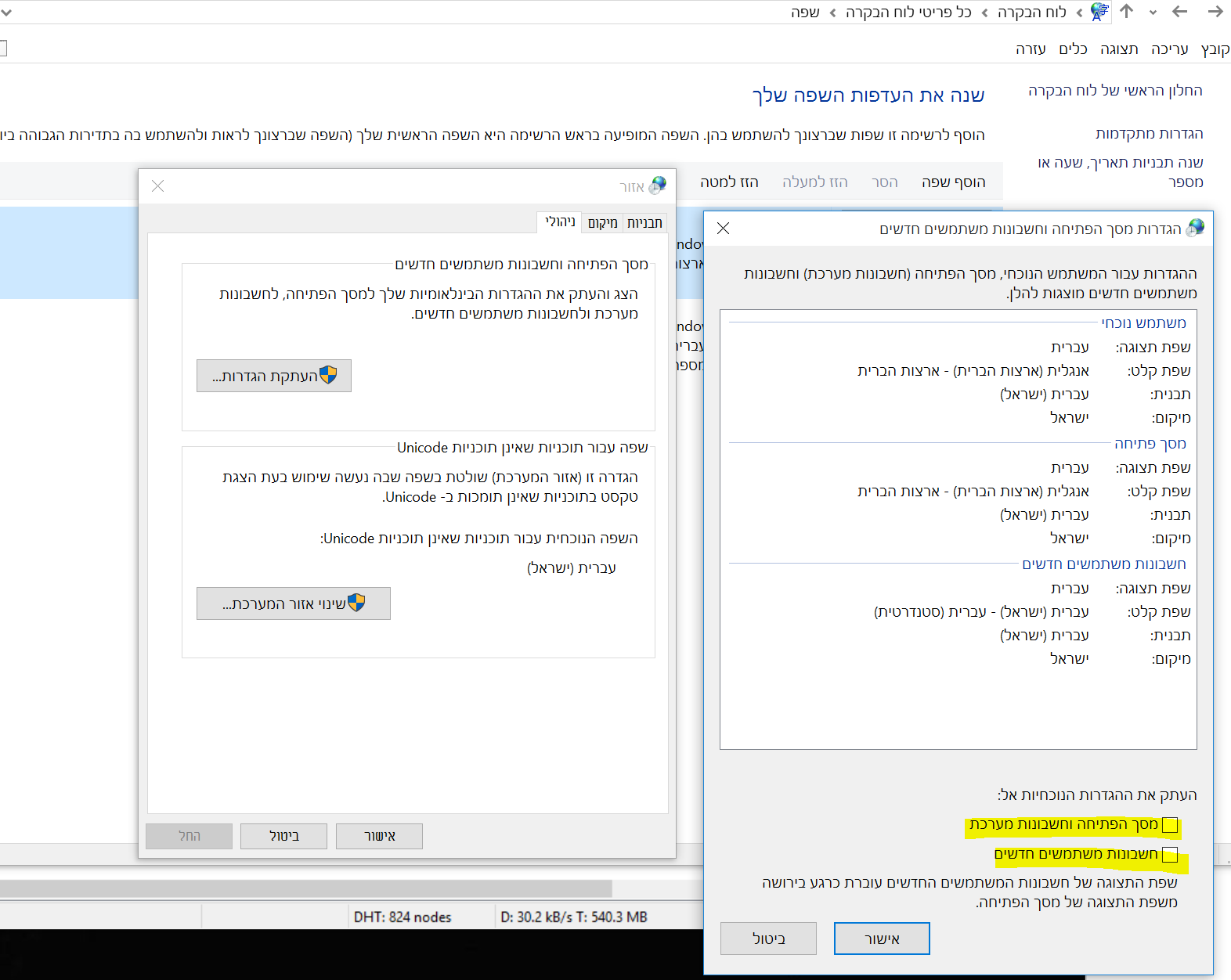Click הזז למעלה in the language toolbar
The image size is (1231, 980).
click(x=815, y=182)
